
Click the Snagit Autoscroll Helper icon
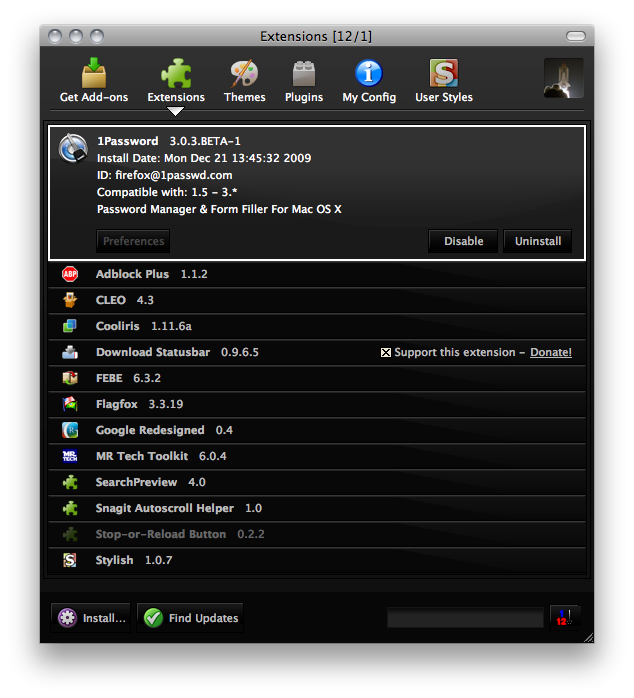70,508
